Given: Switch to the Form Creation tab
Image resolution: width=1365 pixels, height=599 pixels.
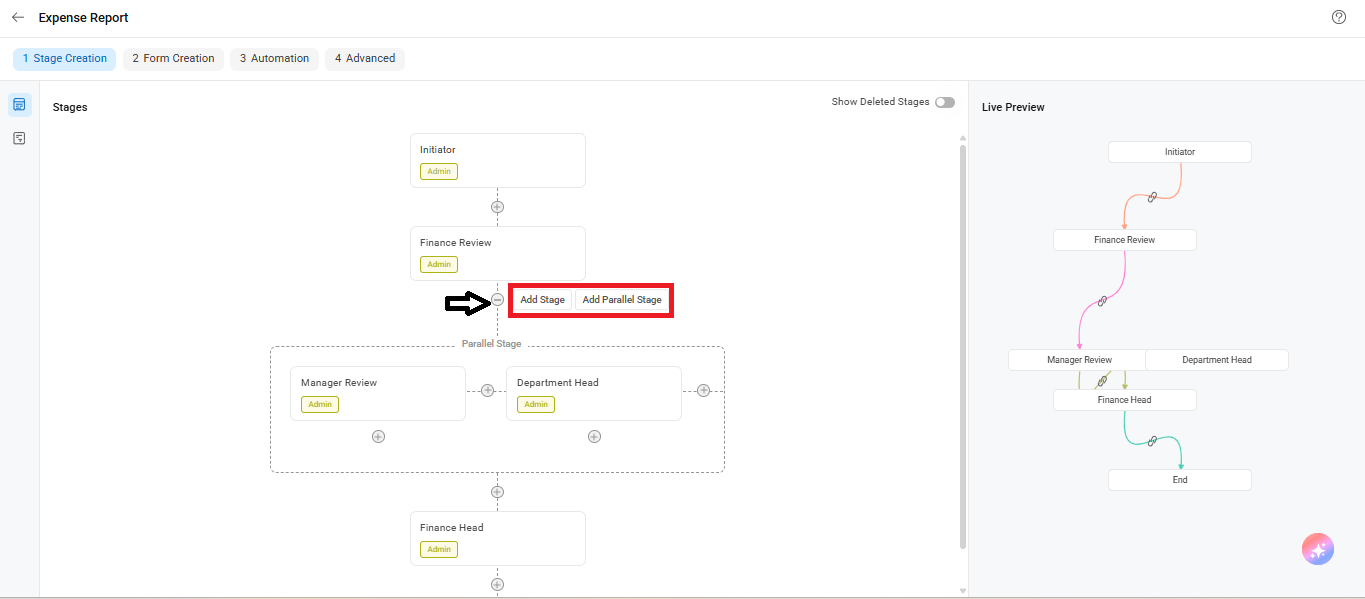Looking at the screenshot, I should click(x=173, y=59).
